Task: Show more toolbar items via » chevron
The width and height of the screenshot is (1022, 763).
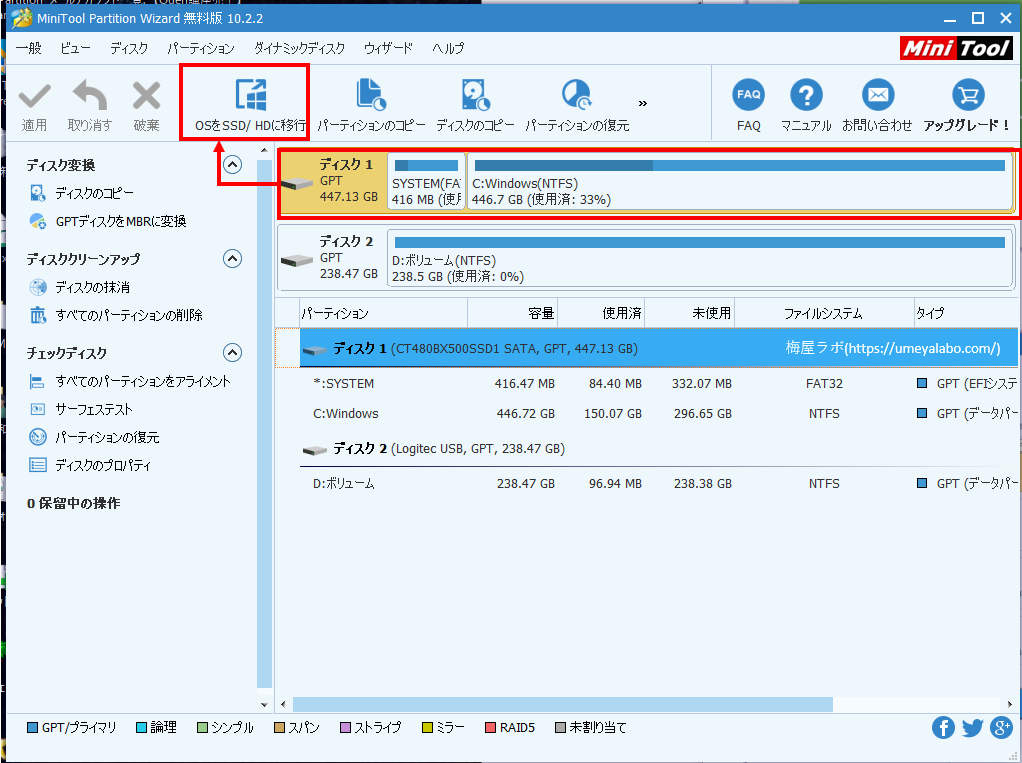Action: (643, 104)
